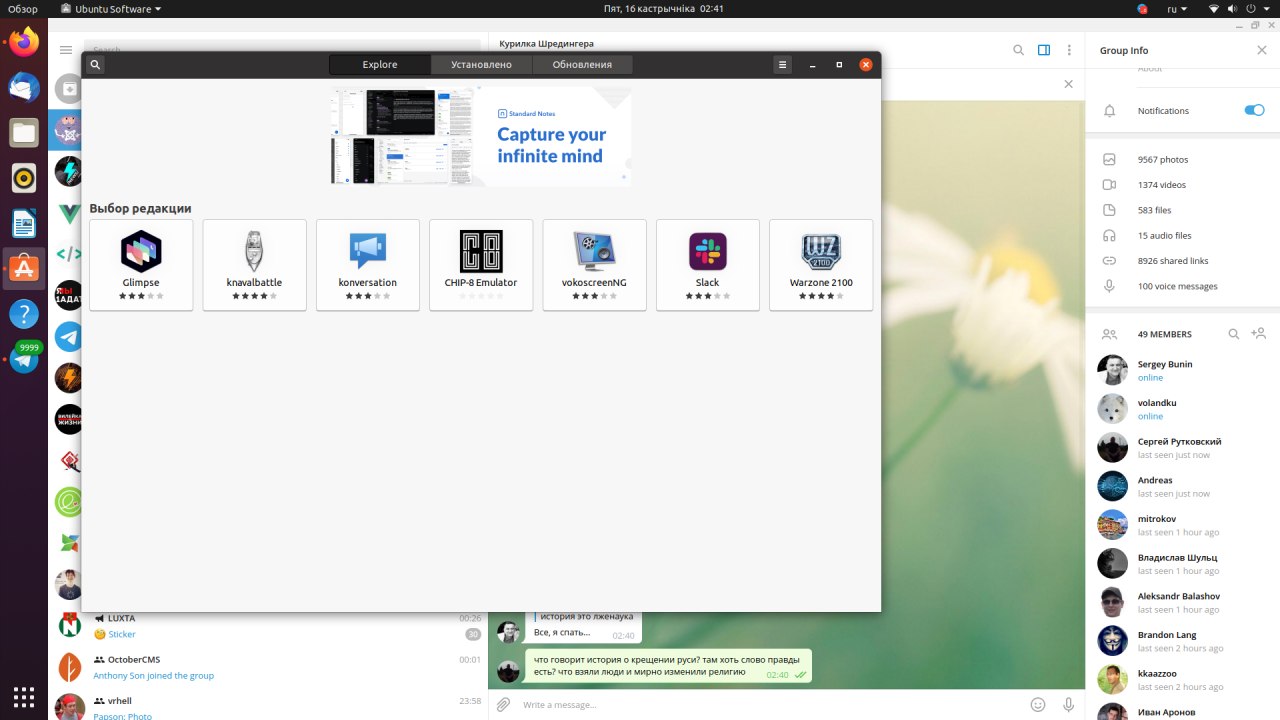The width and height of the screenshot is (1280, 720).
Task: Select member Aleksandr Balashov
Action: coord(1183,602)
